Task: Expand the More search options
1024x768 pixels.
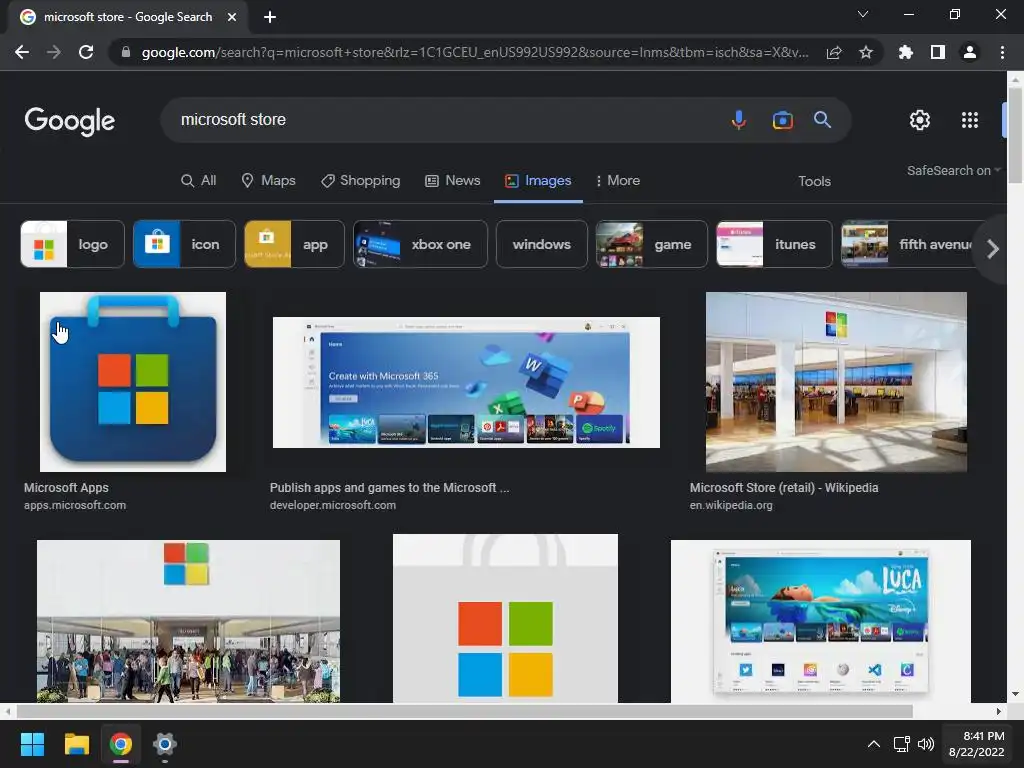Action: [618, 181]
